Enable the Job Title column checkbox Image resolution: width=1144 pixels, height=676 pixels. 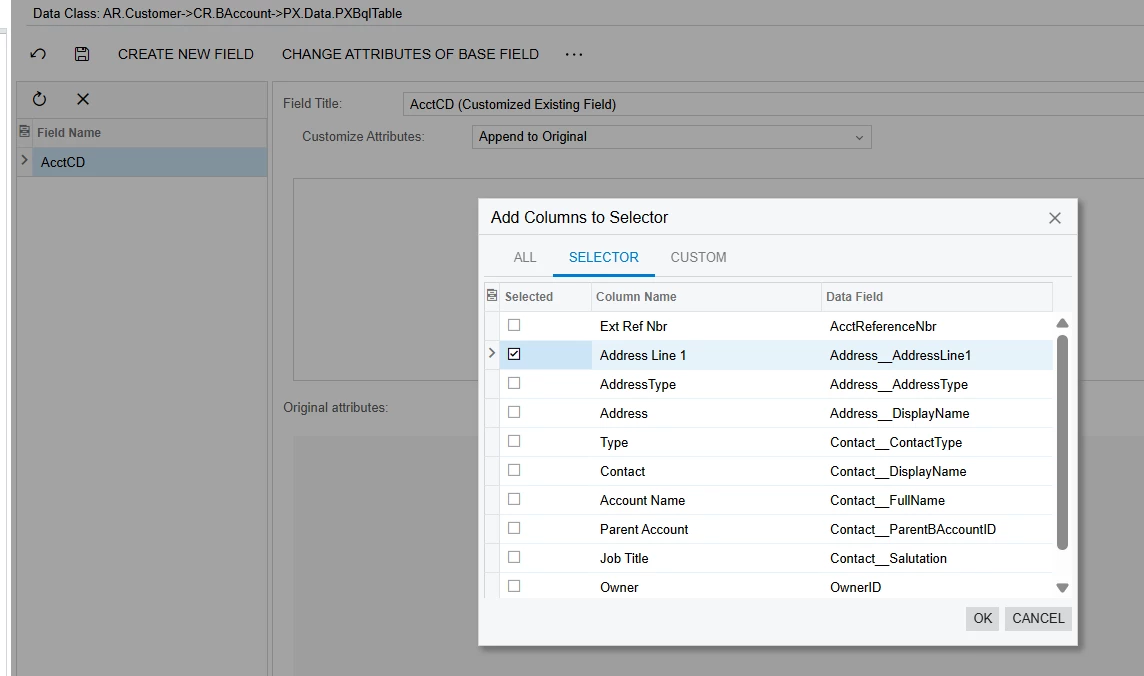pyautogui.click(x=514, y=557)
